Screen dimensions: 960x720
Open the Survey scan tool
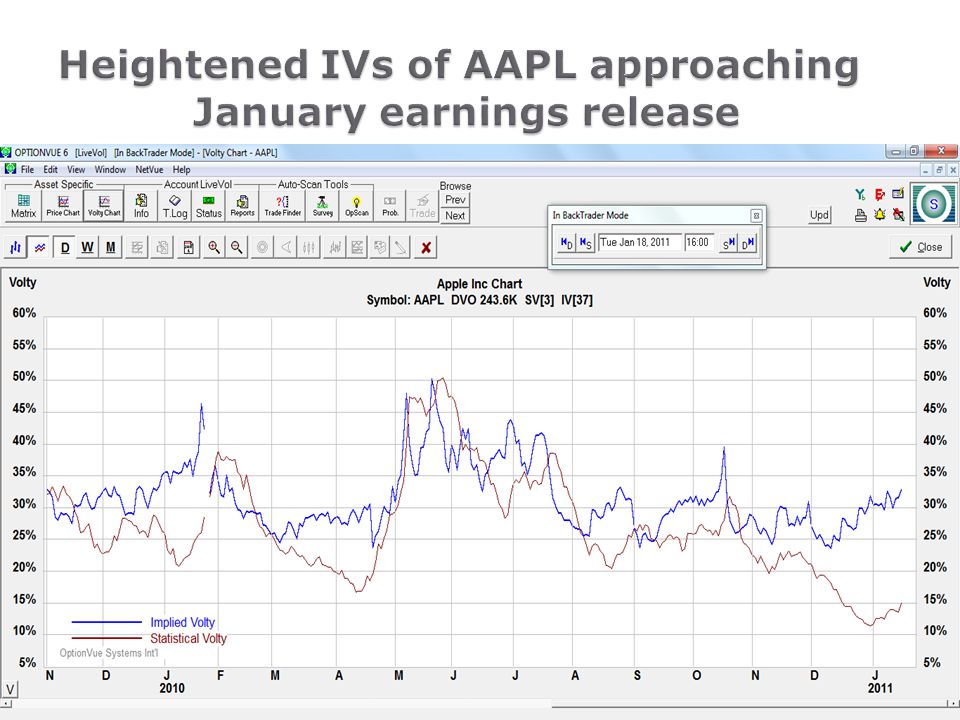tap(323, 206)
